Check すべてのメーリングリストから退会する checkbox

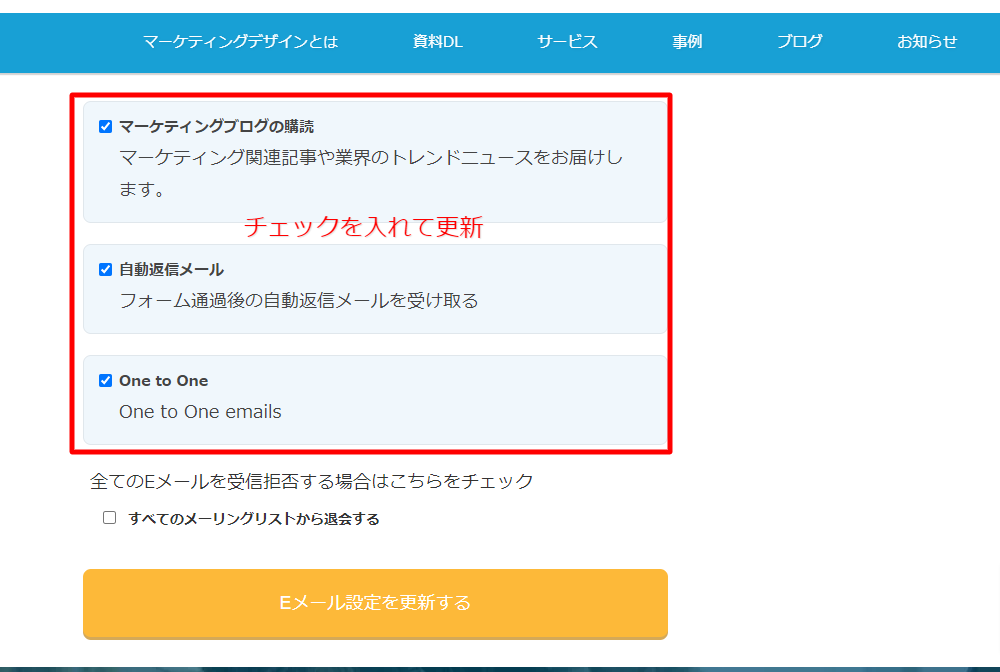point(110,518)
